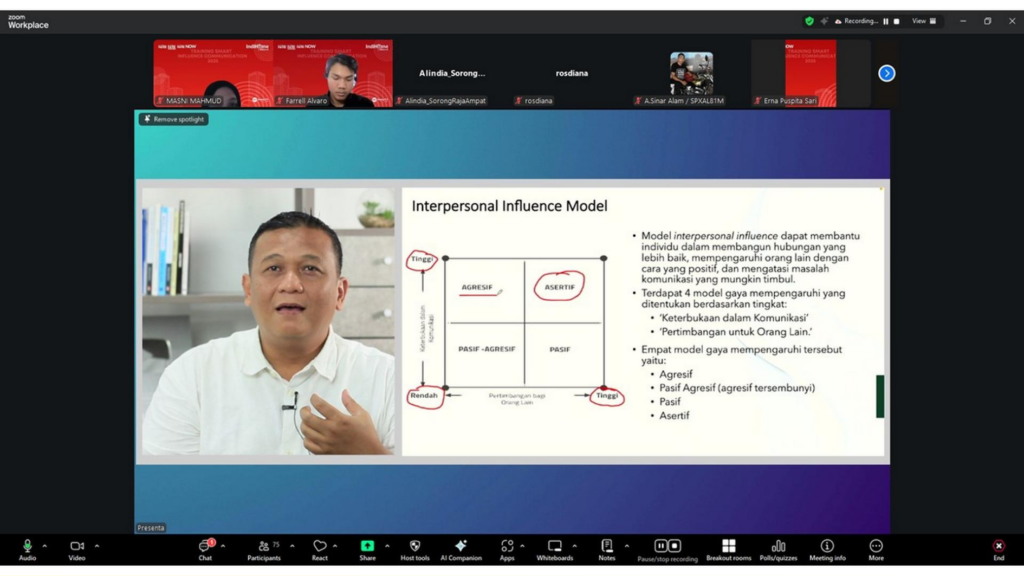Open the View layout menu
The height and width of the screenshot is (576, 1024).
(x=923, y=21)
